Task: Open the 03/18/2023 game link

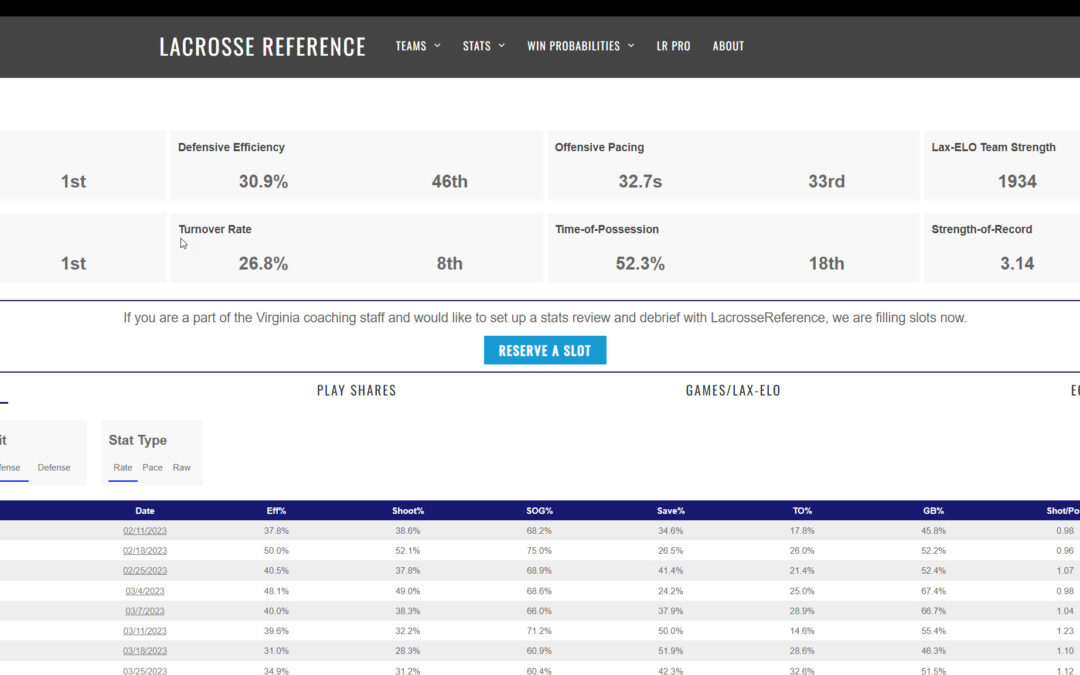Action: [145, 651]
